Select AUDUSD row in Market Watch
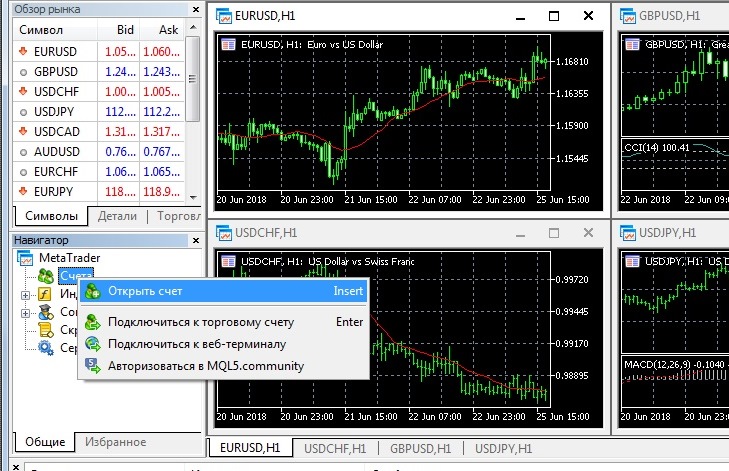The image size is (729, 471). (x=99, y=152)
